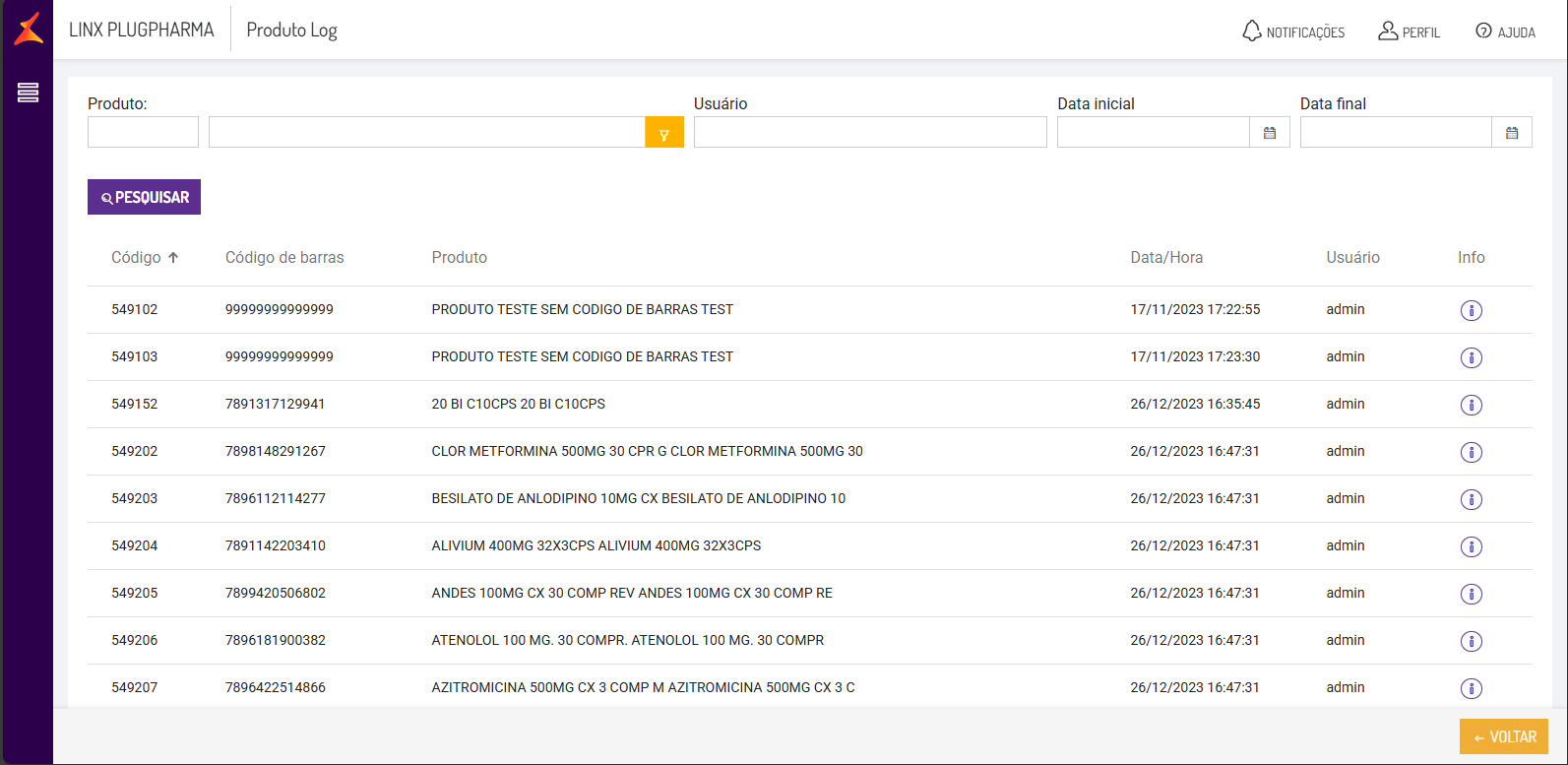Viewport: 1568px width, 765px height.
Task: Sort table by Data/Hora column
Action: [x=1166, y=257]
